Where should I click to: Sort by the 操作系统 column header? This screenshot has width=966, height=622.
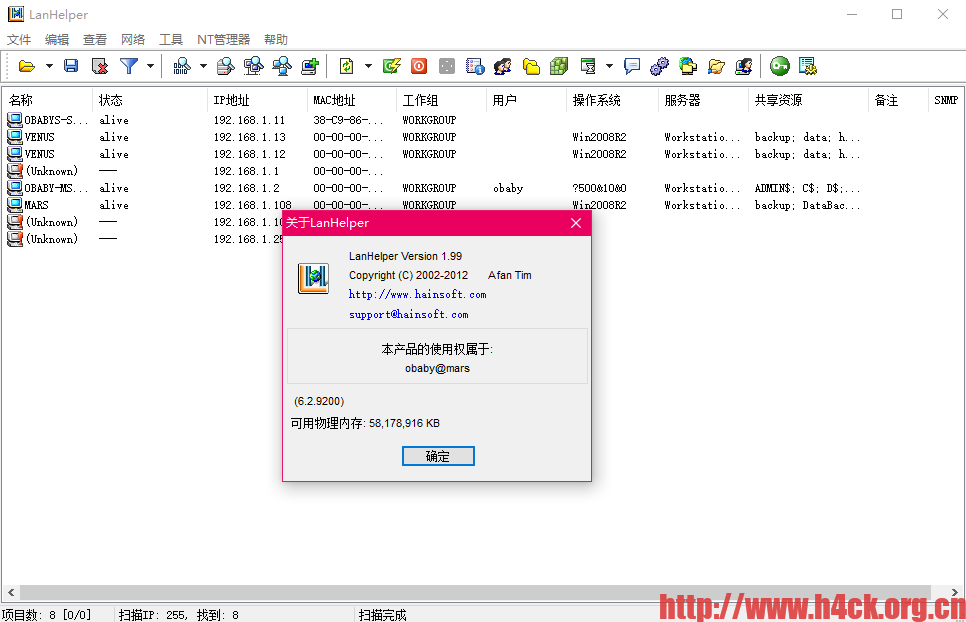point(612,100)
